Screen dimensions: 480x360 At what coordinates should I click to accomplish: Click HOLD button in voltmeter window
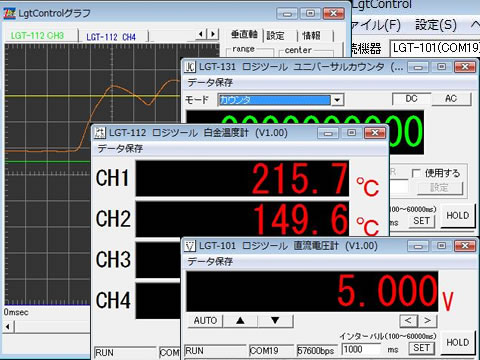[457, 342]
